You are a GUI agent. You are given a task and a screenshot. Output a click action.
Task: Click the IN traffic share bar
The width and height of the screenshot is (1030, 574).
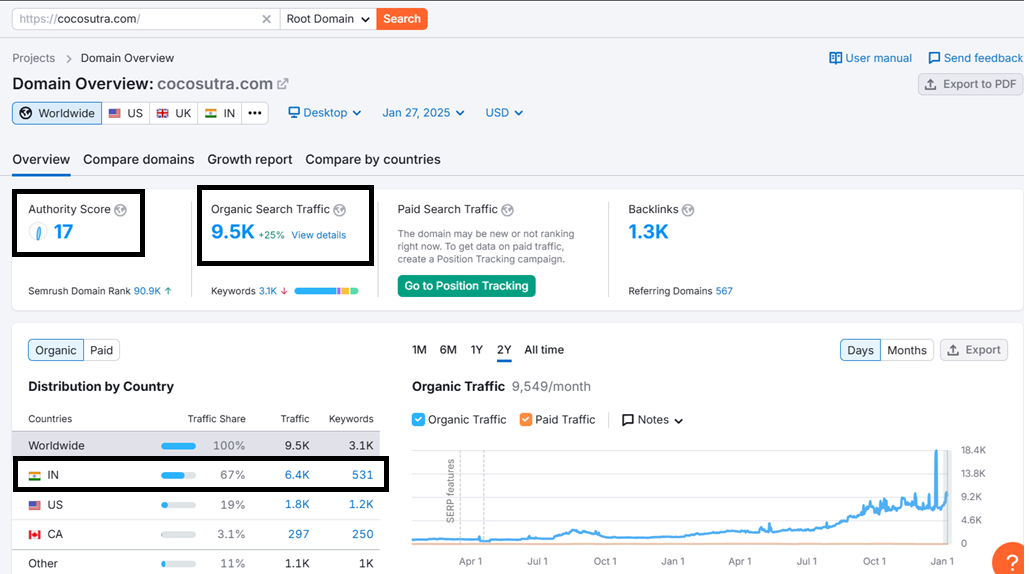tap(178, 475)
